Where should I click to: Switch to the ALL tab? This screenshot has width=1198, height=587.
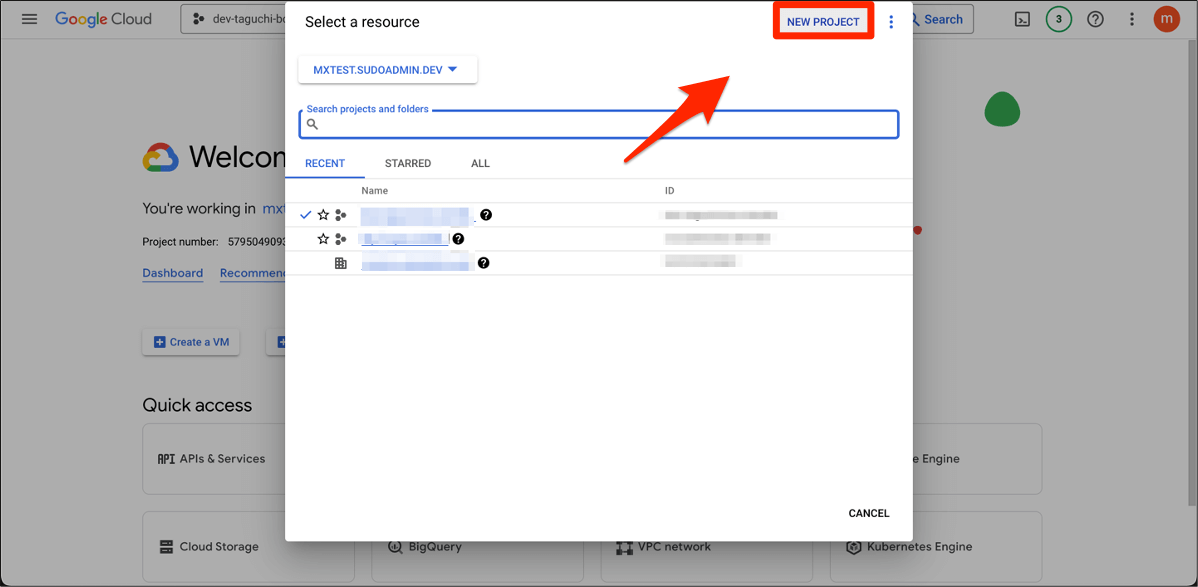(481, 164)
